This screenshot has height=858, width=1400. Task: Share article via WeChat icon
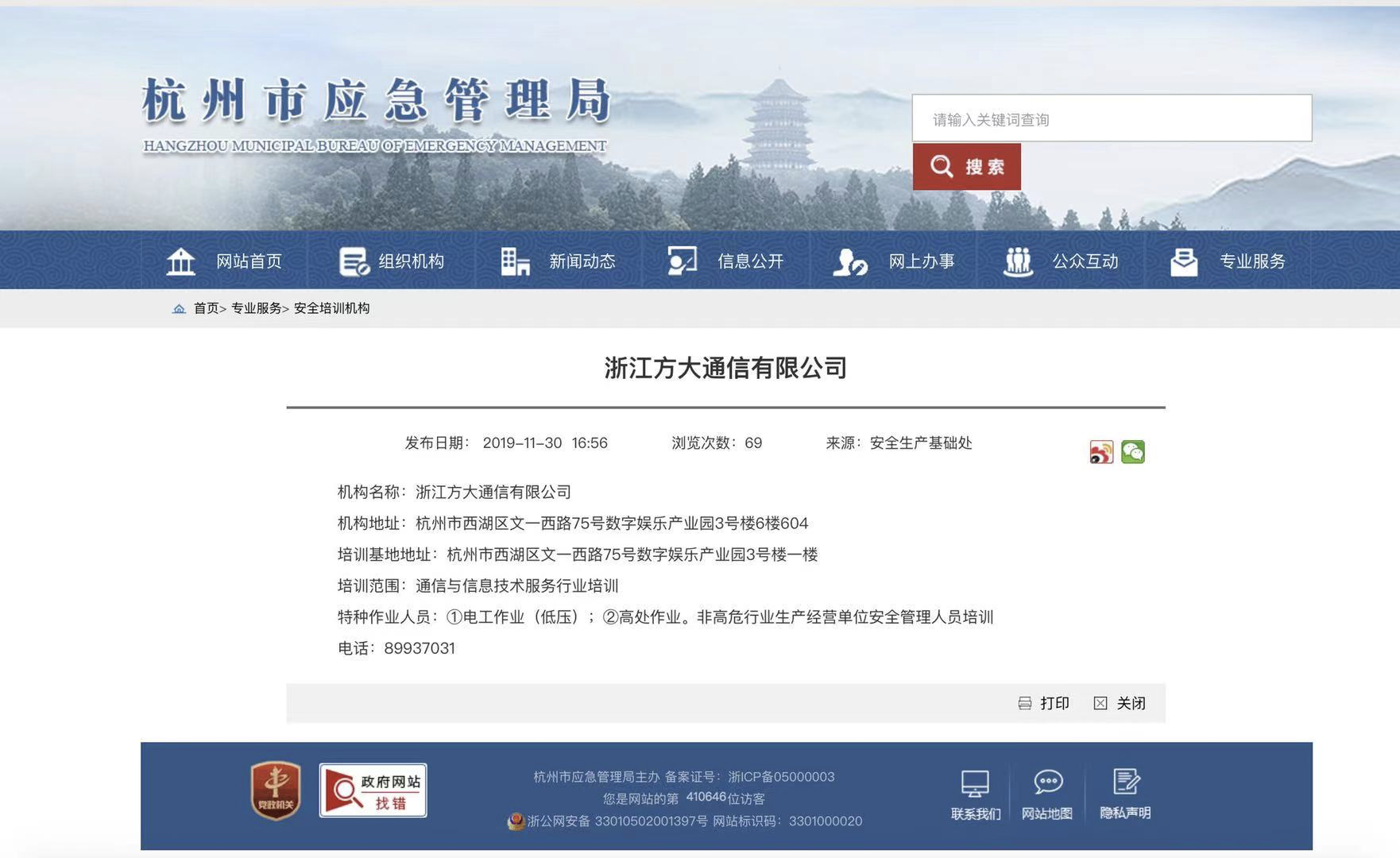1133,452
